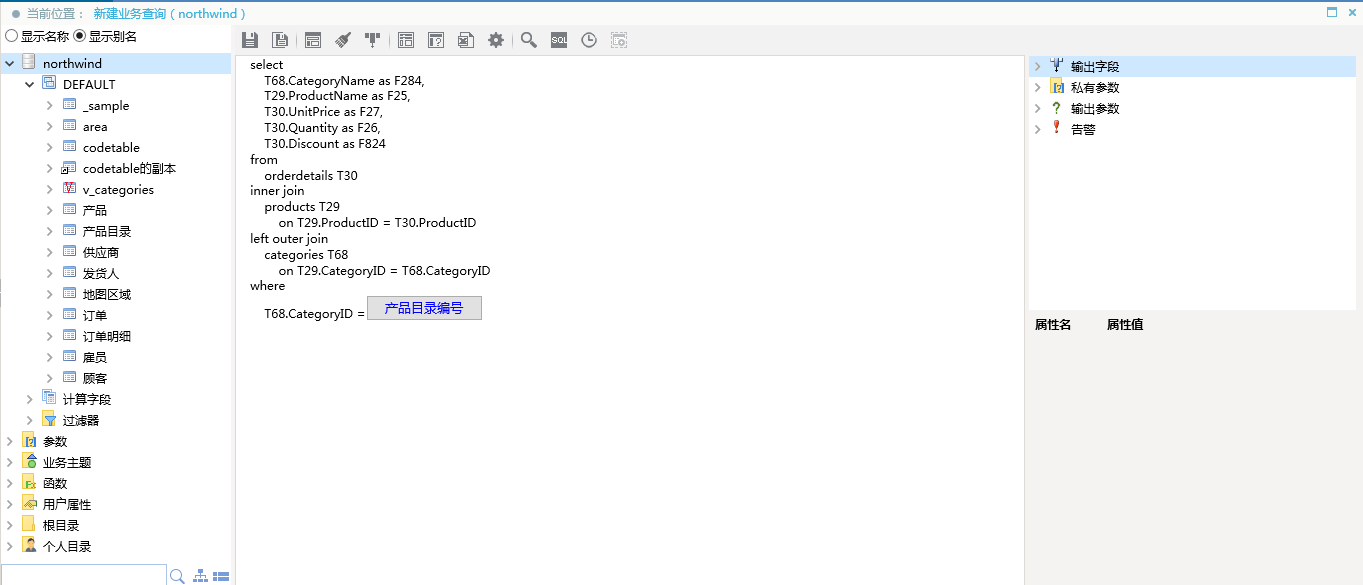Click the layout window icon after Save As
Screen dimensions: 1363x585
click(313, 40)
